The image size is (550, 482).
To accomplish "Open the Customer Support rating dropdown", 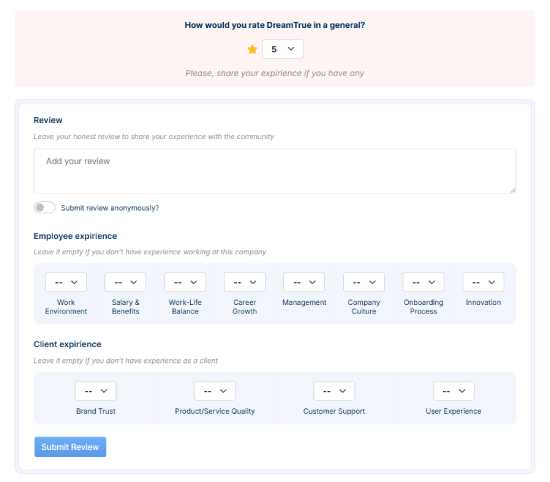I will [334, 391].
